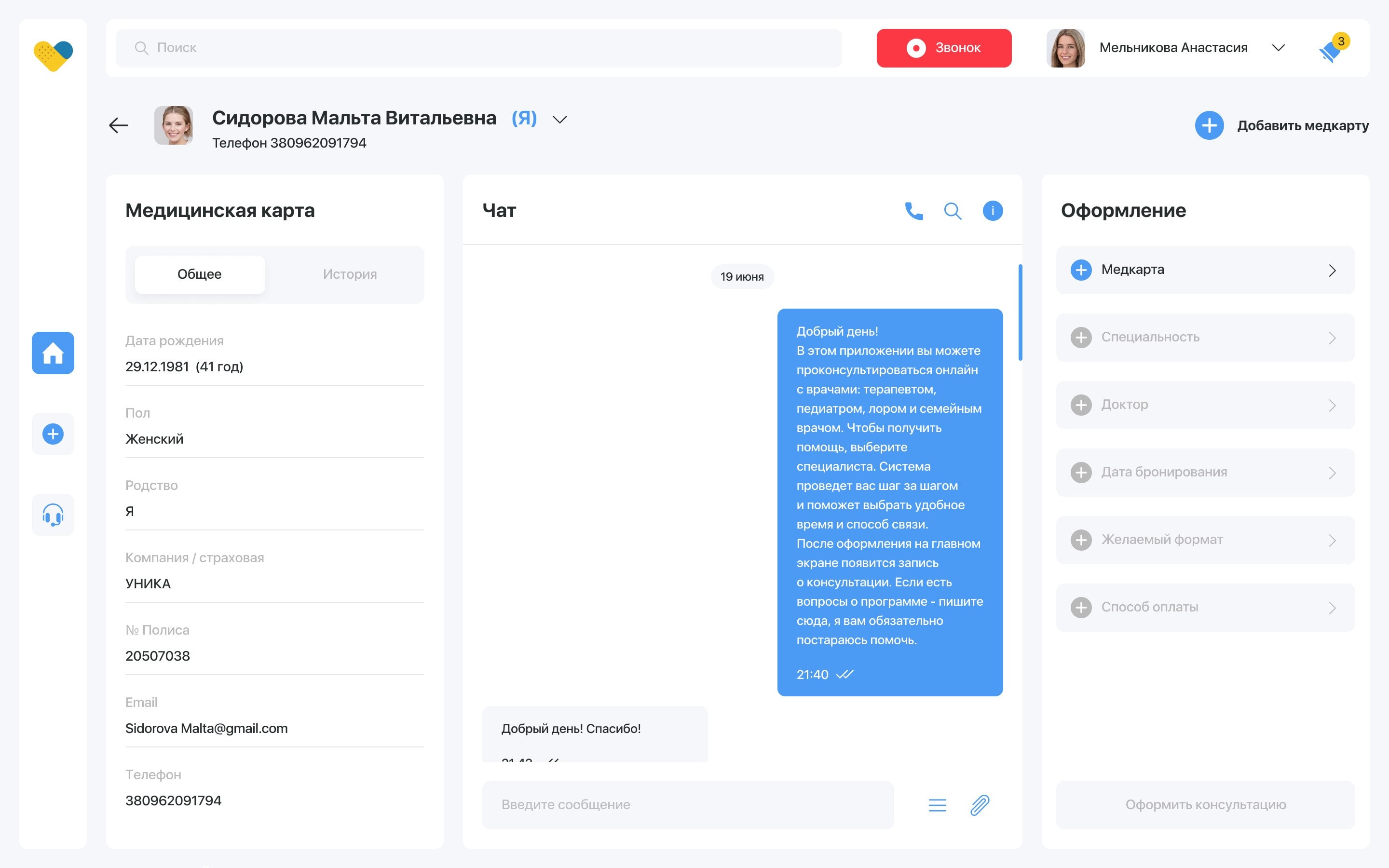Click plus icon on Медкарта row

point(1081,270)
